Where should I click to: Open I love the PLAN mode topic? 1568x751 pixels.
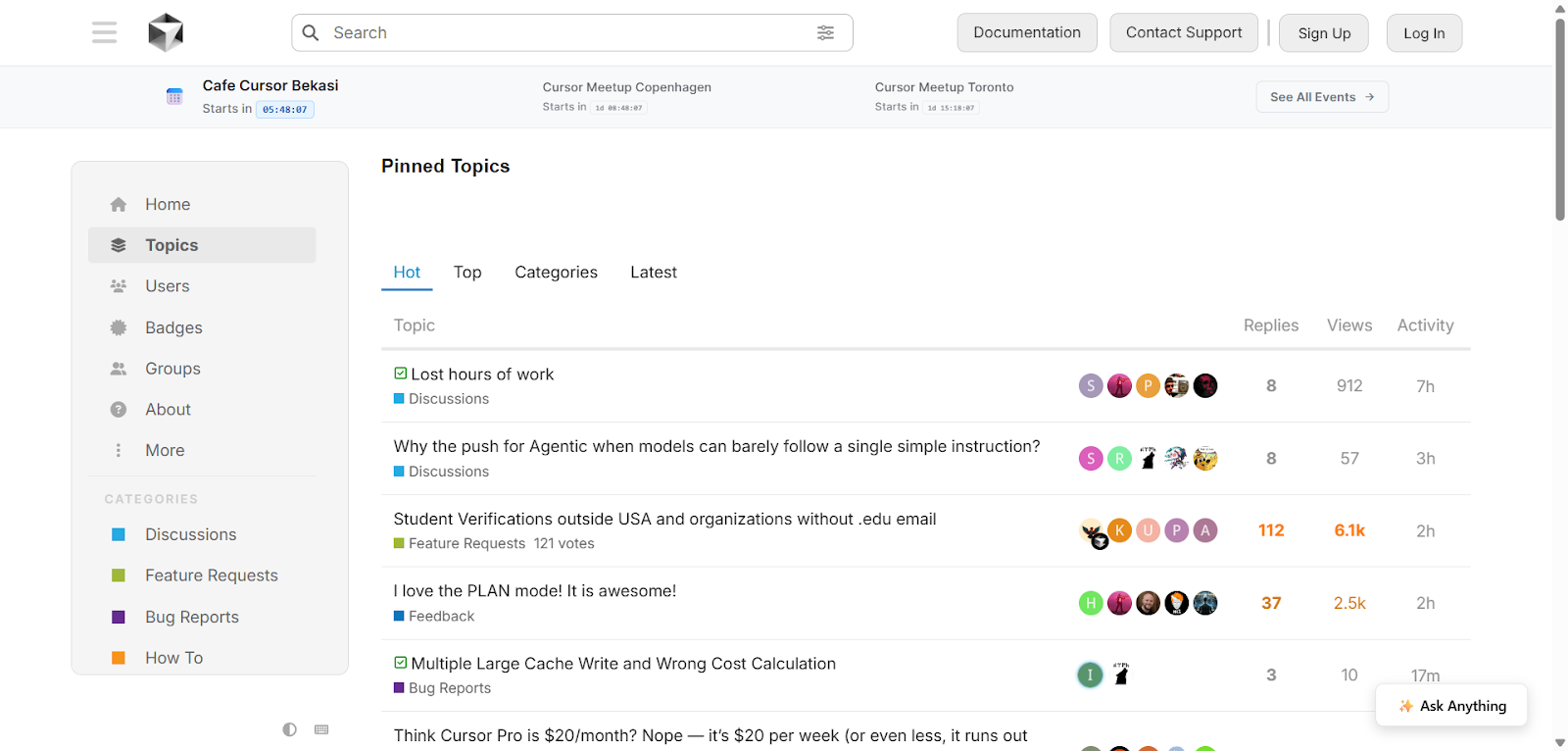click(535, 591)
